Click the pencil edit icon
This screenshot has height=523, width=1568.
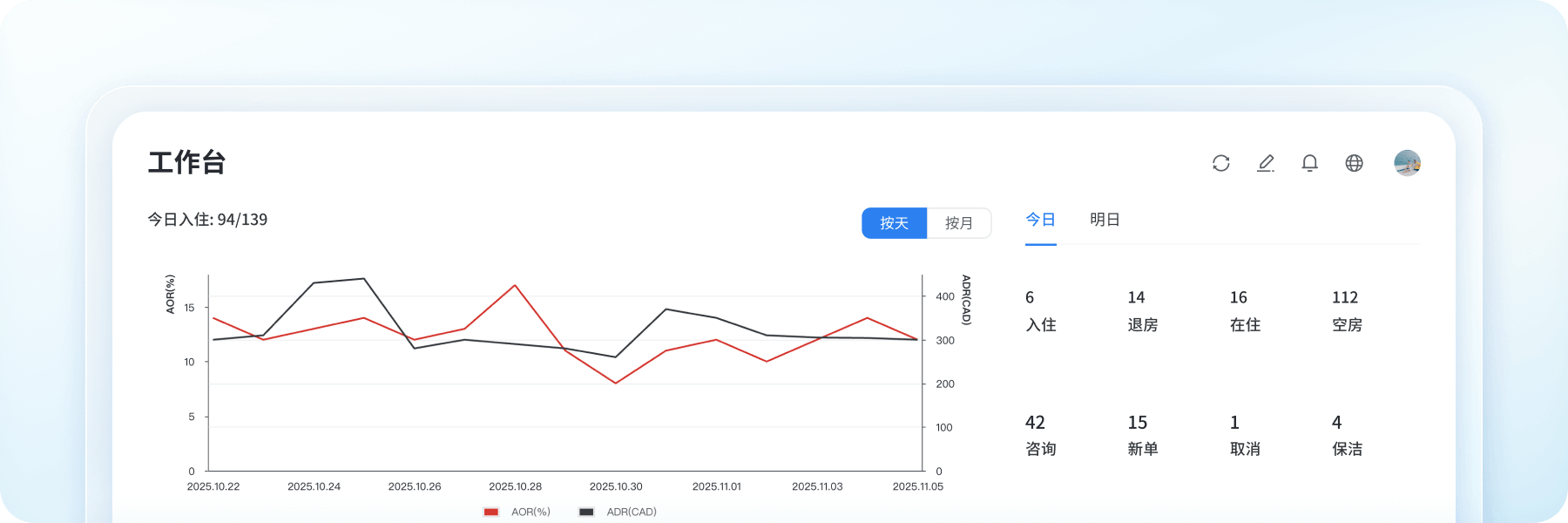coord(1266,163)
